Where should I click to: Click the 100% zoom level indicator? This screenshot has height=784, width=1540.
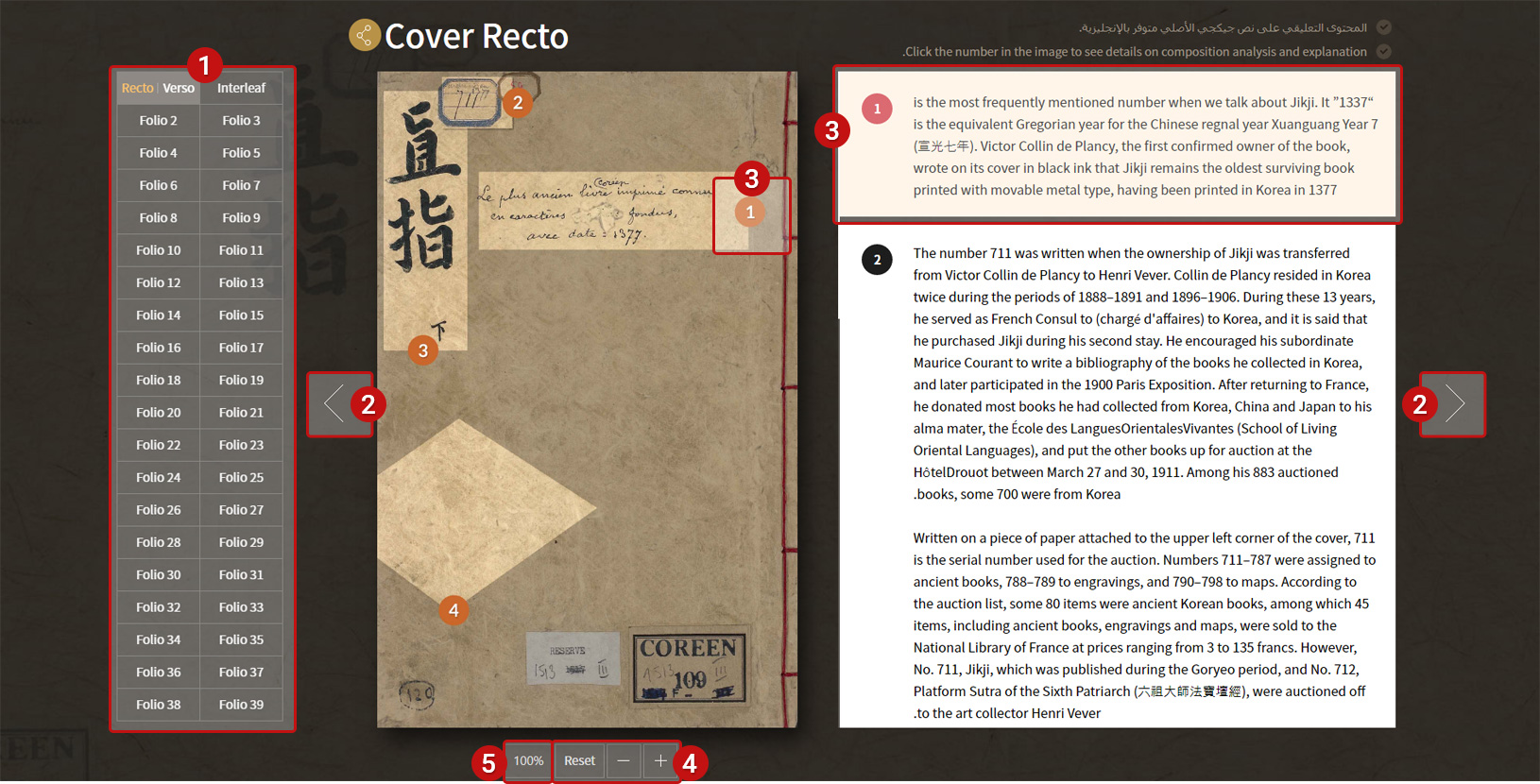(x=528, y=760)
